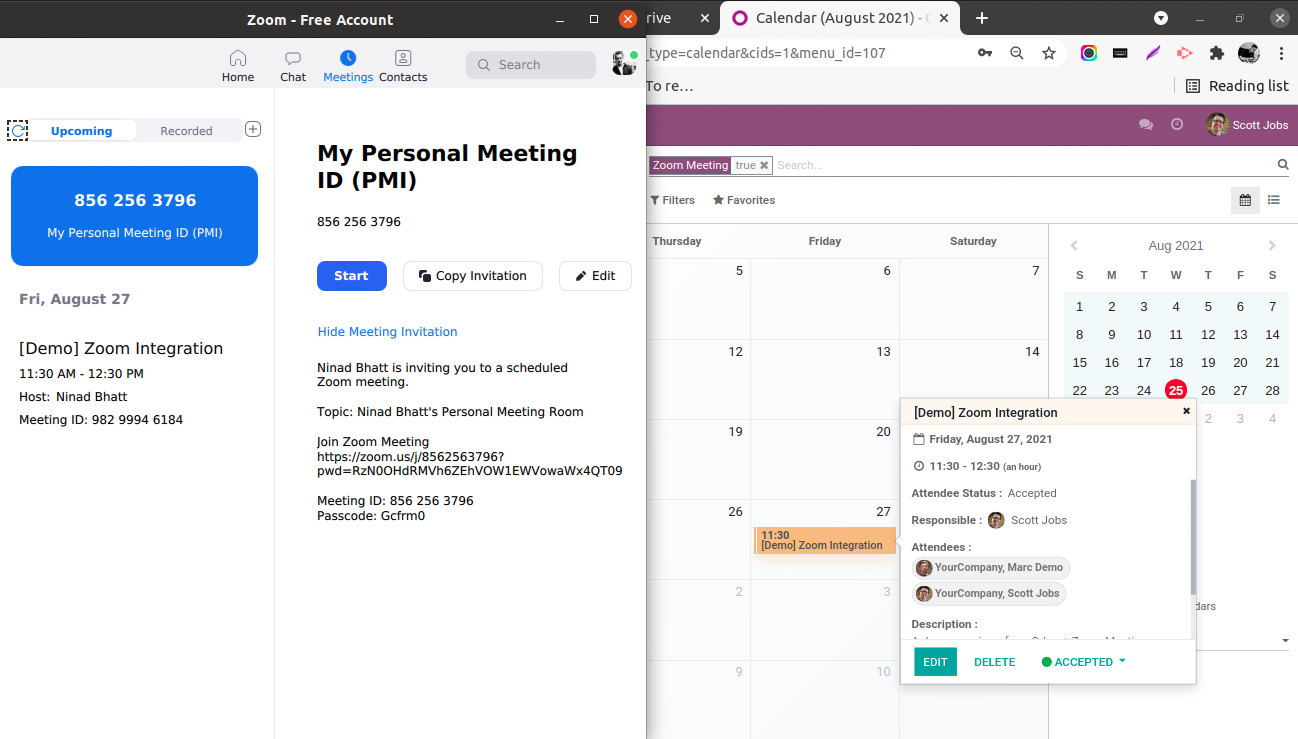Open the browser zoom level icon
This screenshot has height=739, width=1298.
pyautogui.click(x=1017, y=53)
